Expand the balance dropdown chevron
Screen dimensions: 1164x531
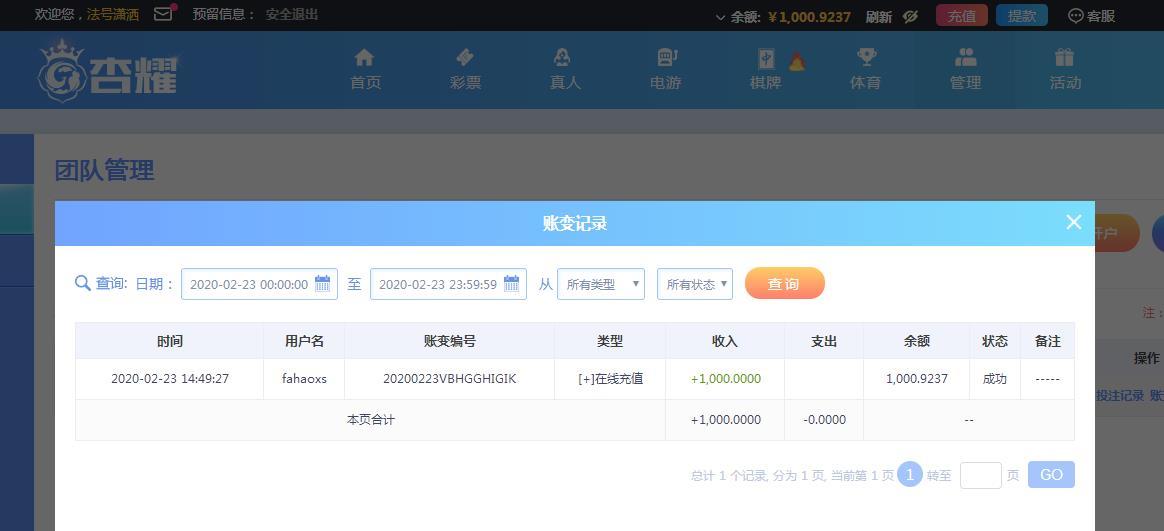(x=720, y=17)
